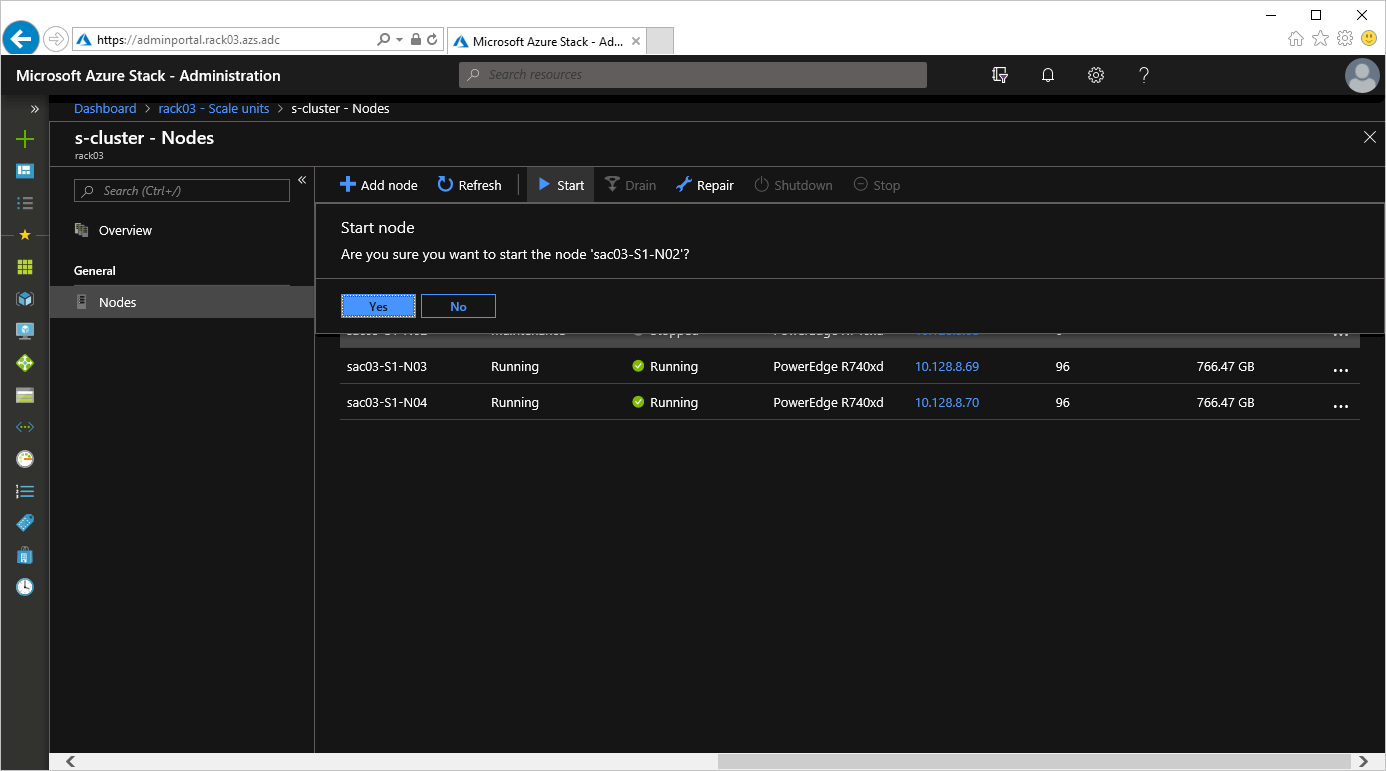
Task: Click the browser back arrow button
Action: (21, 39)
